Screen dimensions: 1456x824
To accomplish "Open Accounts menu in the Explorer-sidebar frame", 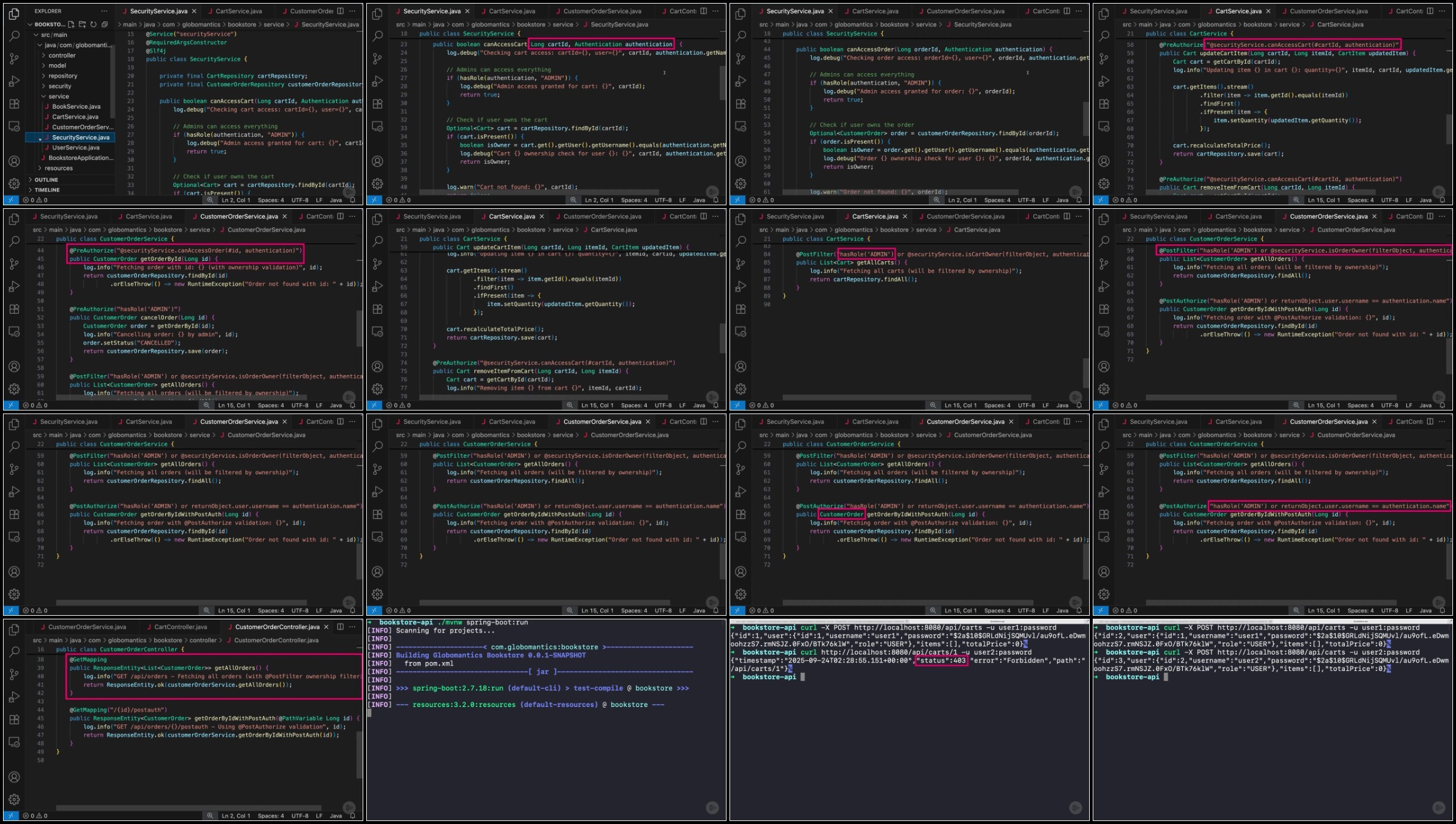I will (14, 161).
